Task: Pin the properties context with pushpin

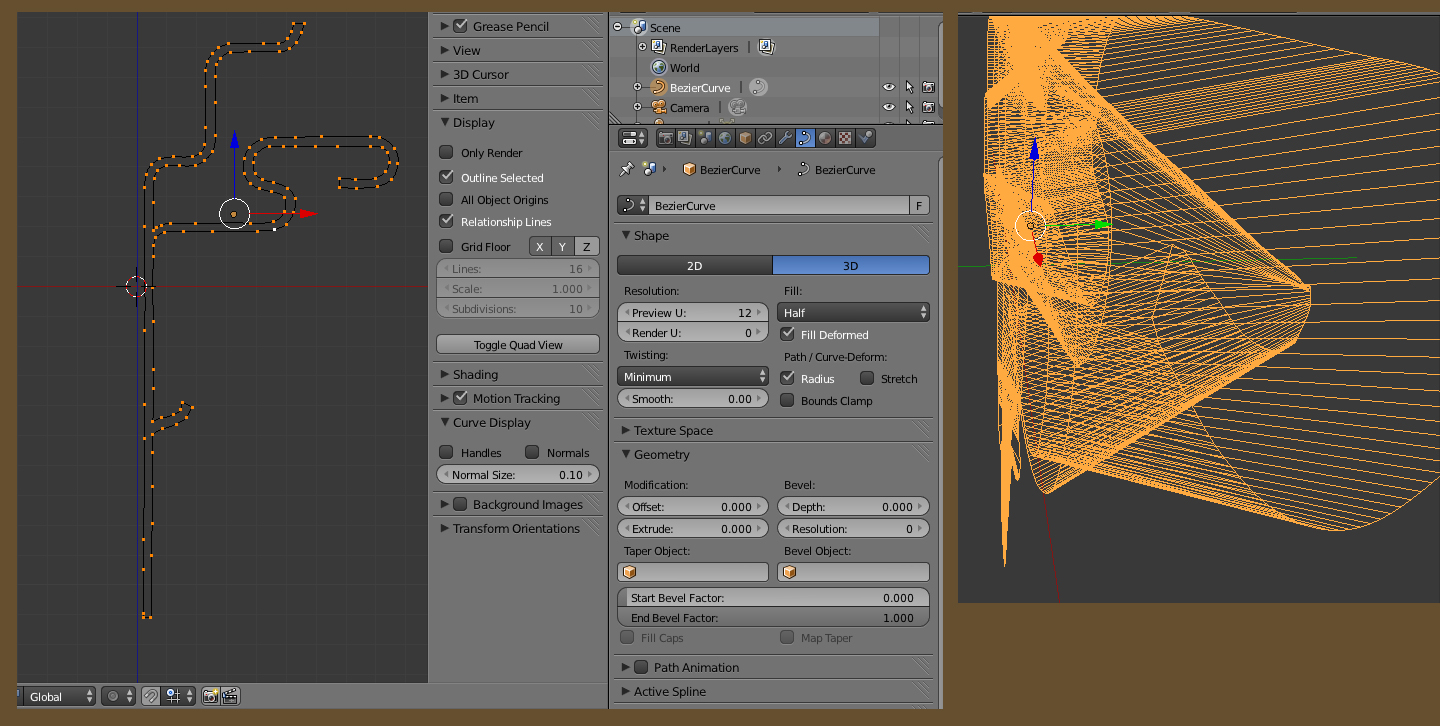Action: coord(627,170)
